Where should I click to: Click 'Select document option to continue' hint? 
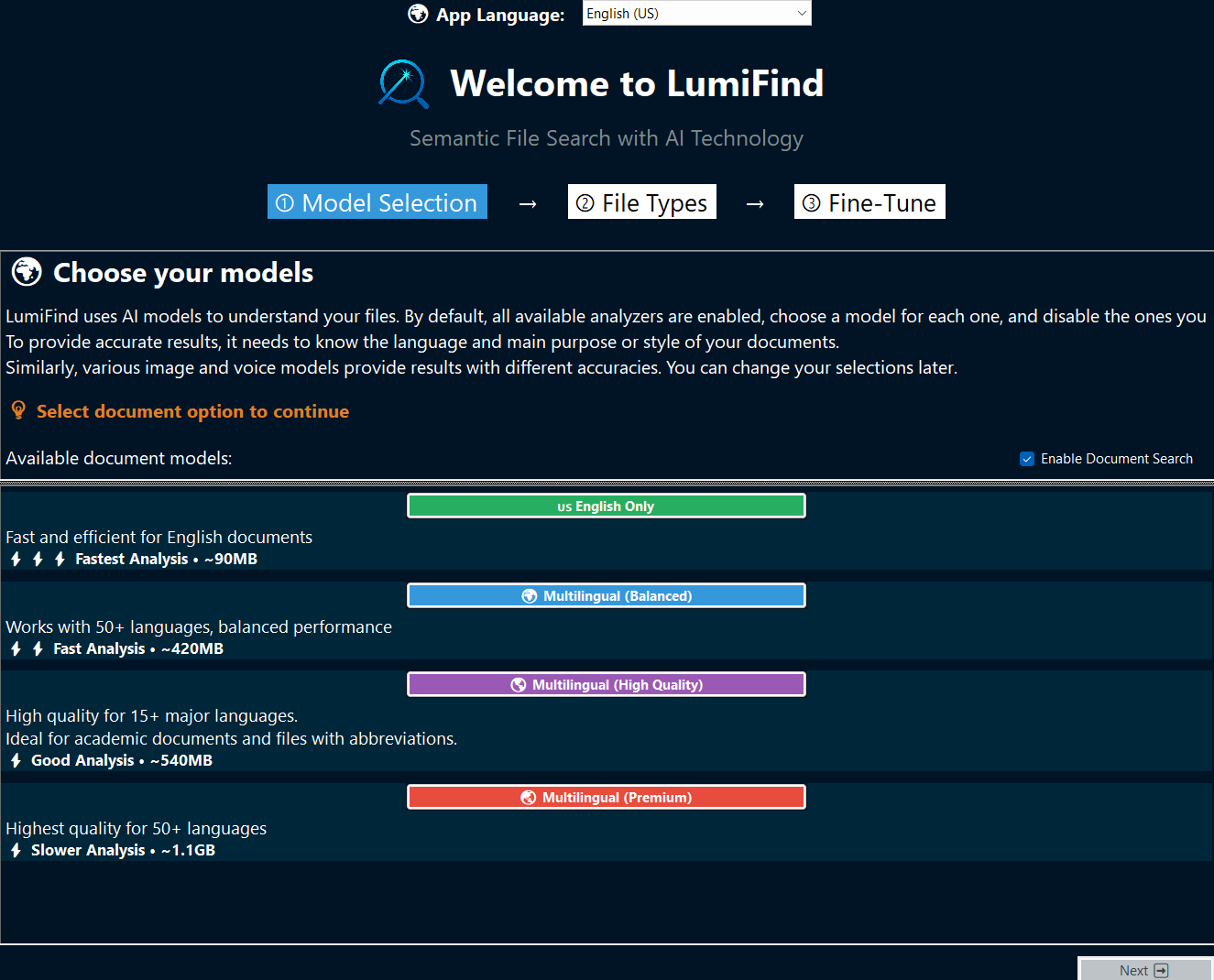(192, 411)
